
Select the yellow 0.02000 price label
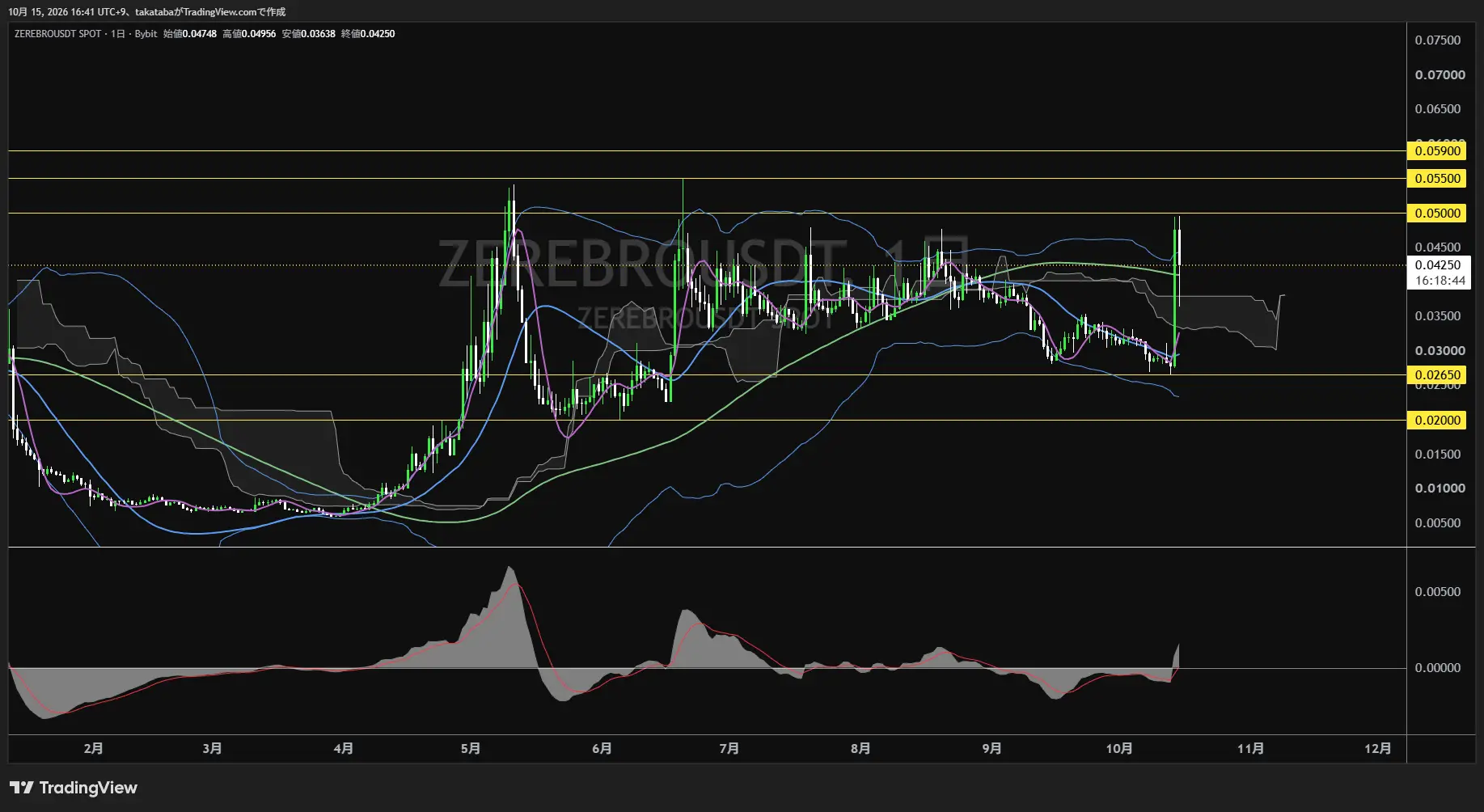point(1437,421)
